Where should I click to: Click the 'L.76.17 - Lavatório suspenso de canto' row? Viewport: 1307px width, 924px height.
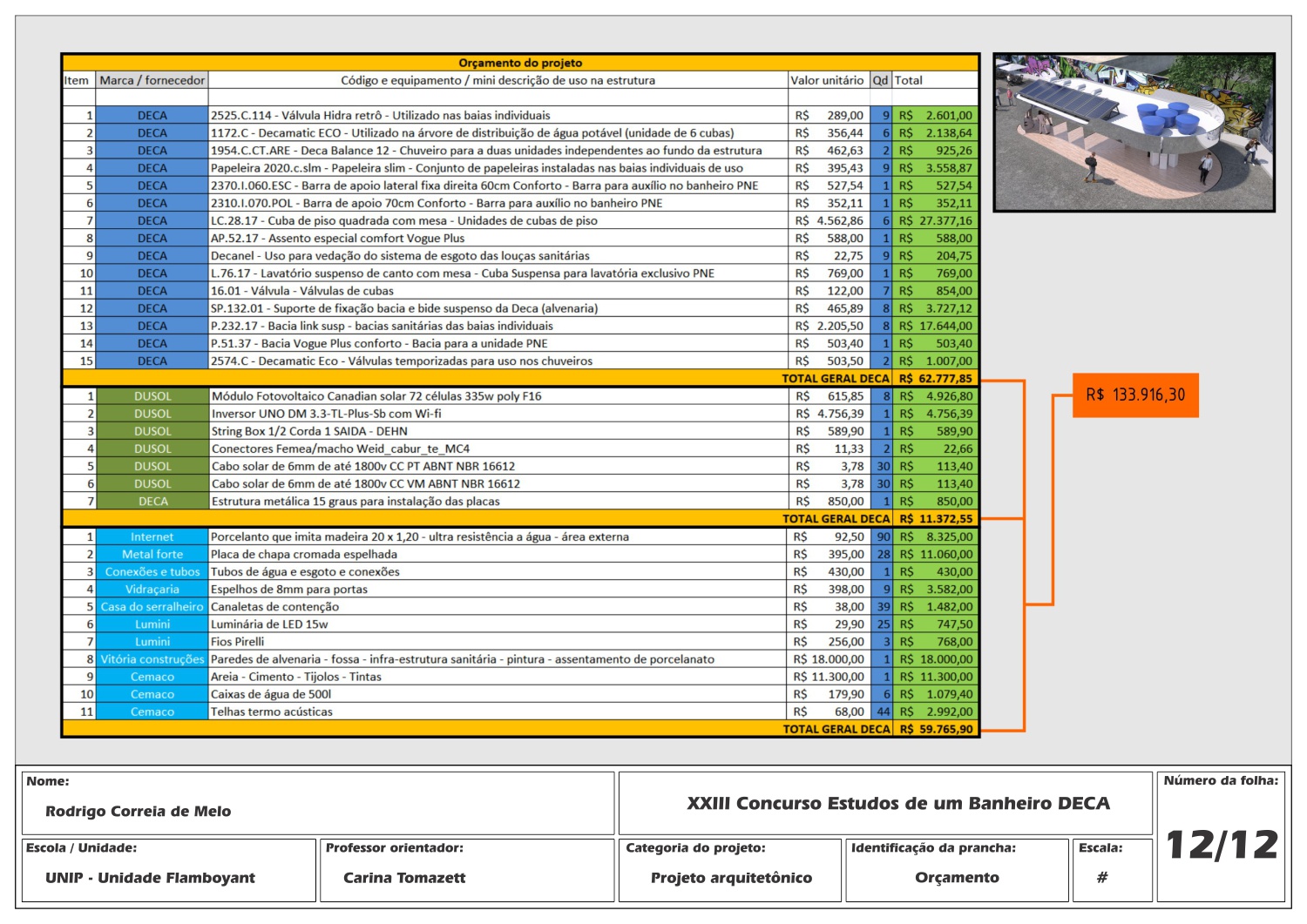click(520, 273)
